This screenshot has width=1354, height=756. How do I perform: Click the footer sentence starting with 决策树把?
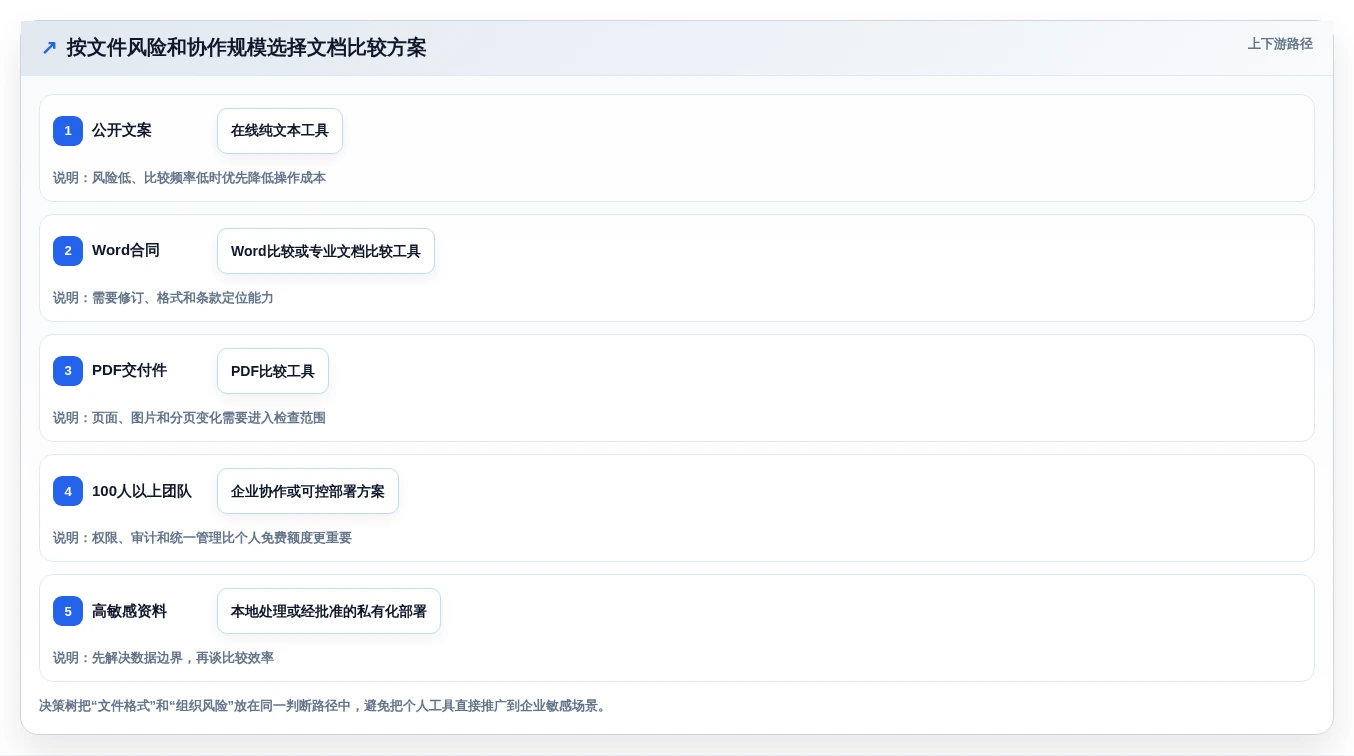coord(323,706)
